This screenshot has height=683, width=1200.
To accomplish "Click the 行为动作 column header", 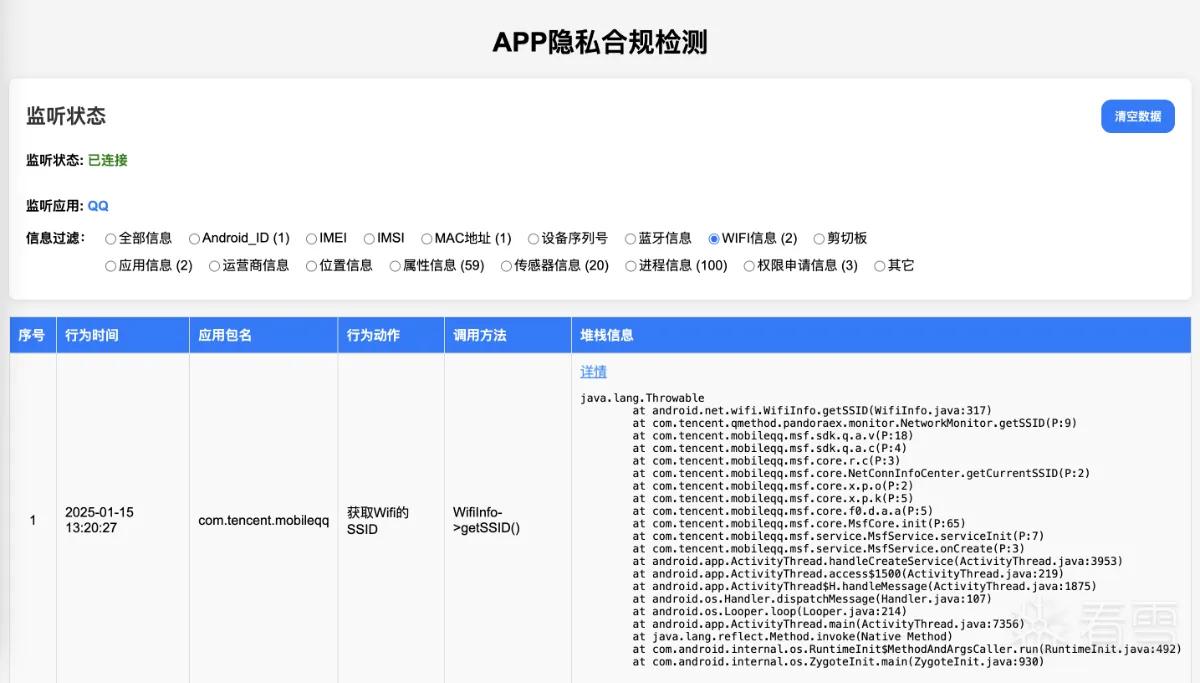I will (391, 335).
